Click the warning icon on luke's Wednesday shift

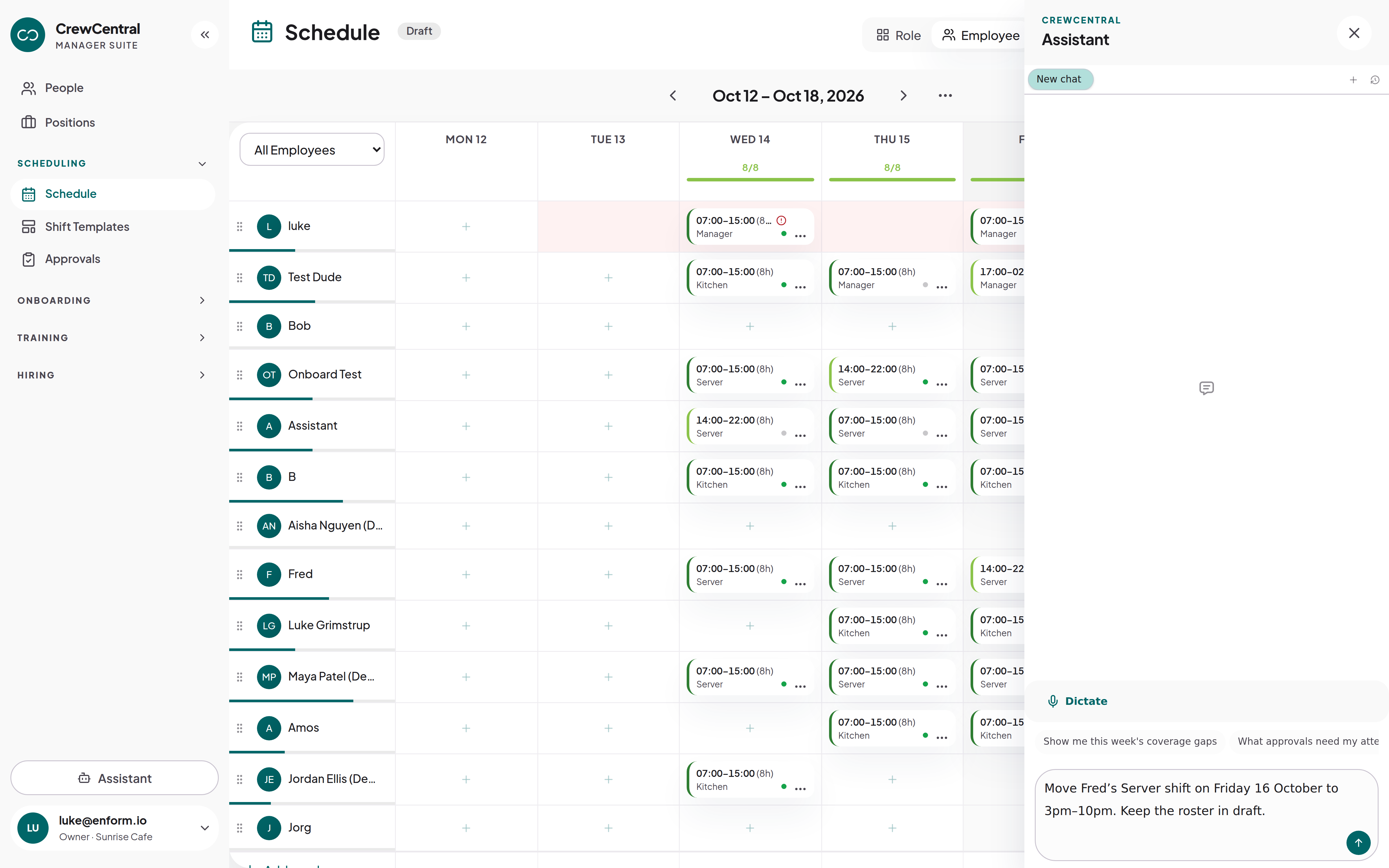[781, 220]
